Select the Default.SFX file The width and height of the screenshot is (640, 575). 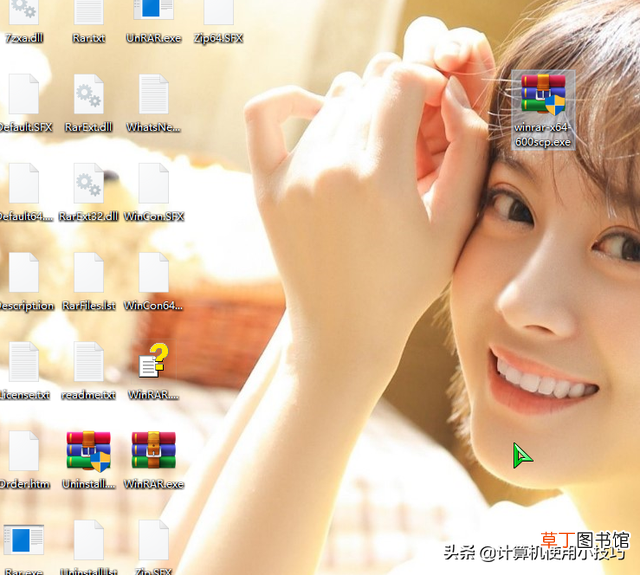coord(24,94)
